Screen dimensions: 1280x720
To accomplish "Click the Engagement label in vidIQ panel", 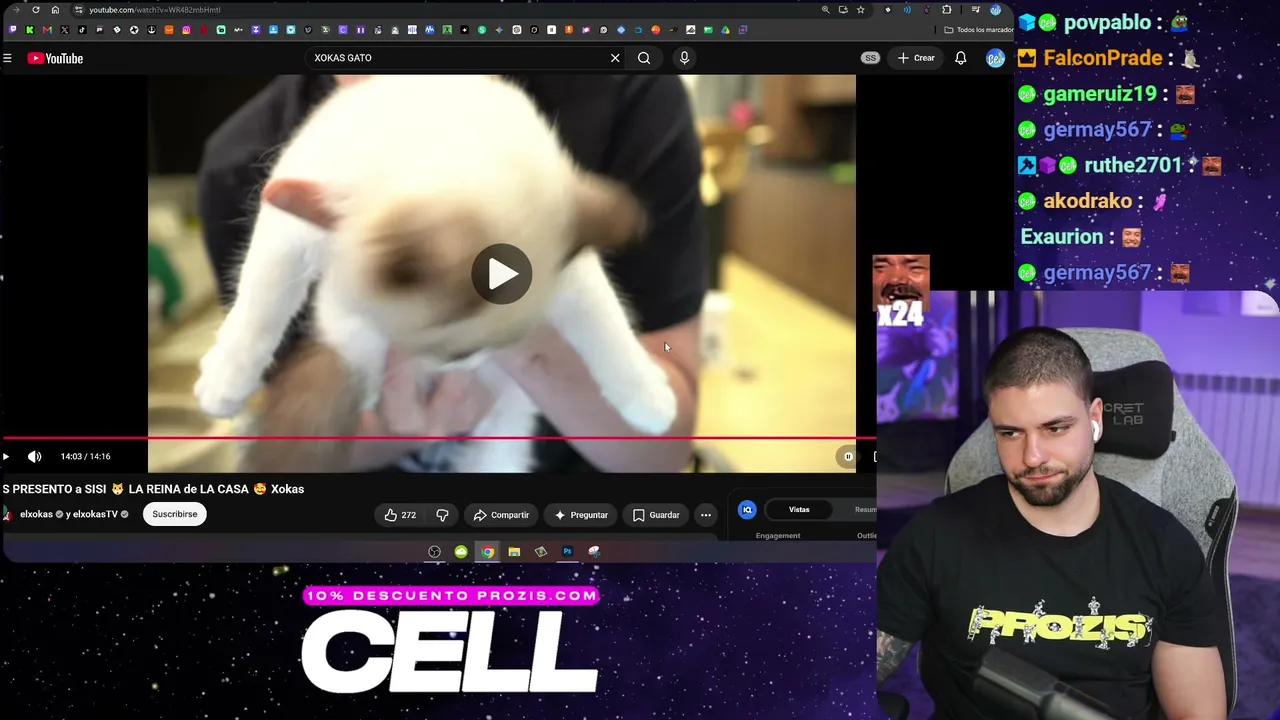I will coord(778,536).
